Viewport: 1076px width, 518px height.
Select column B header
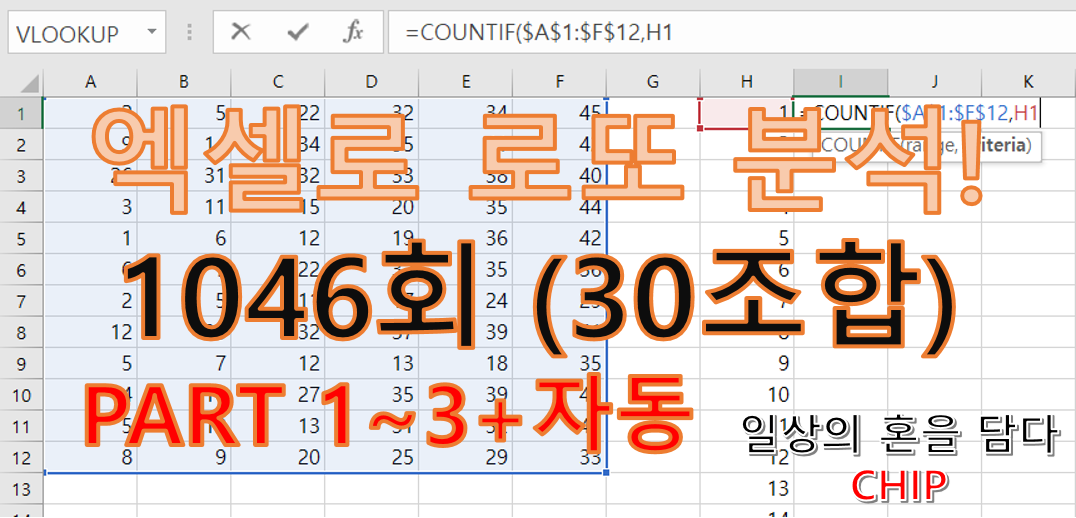(x=184, y=82)
